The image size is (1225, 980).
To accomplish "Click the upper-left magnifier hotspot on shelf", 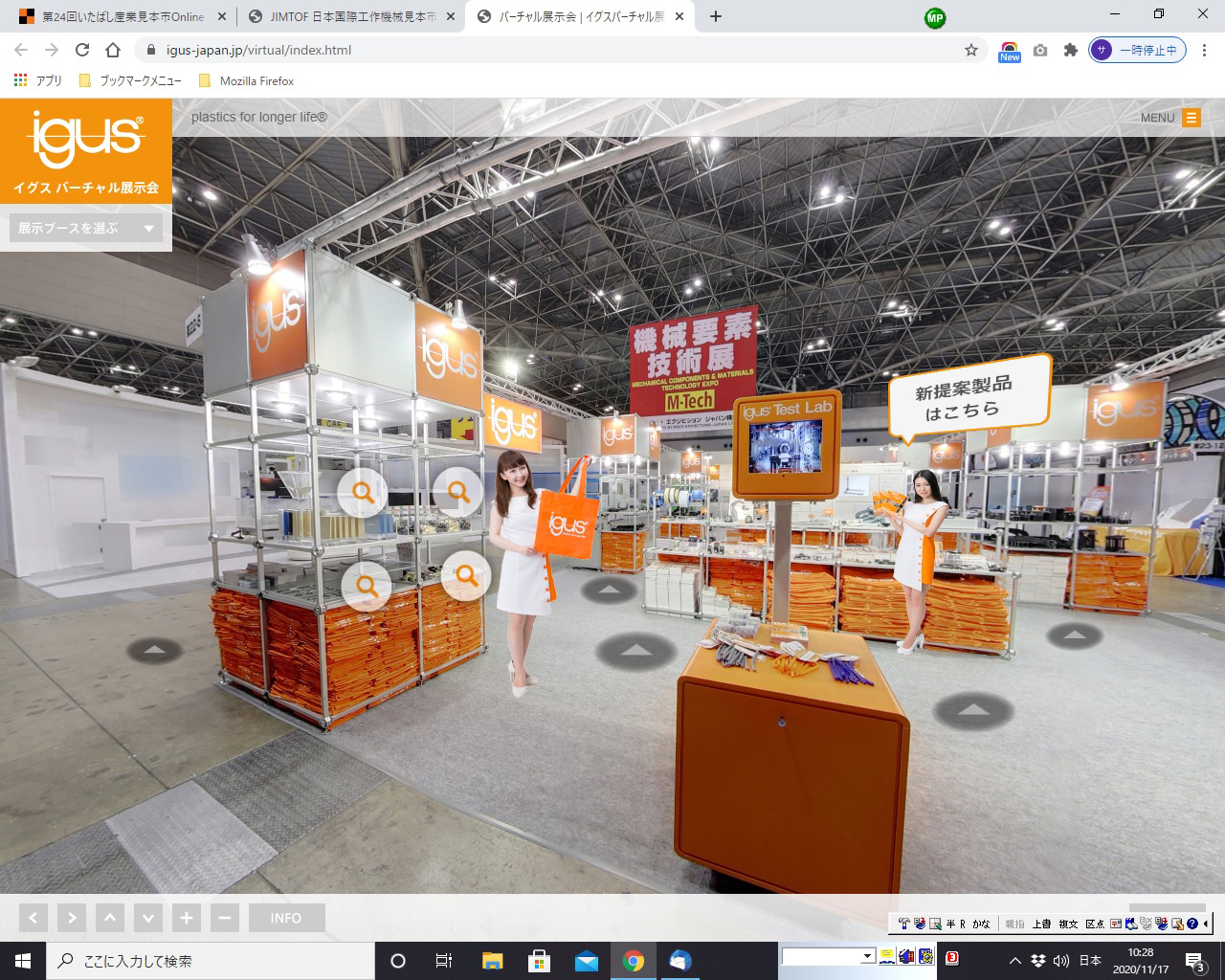I will [x=363, y=492].
